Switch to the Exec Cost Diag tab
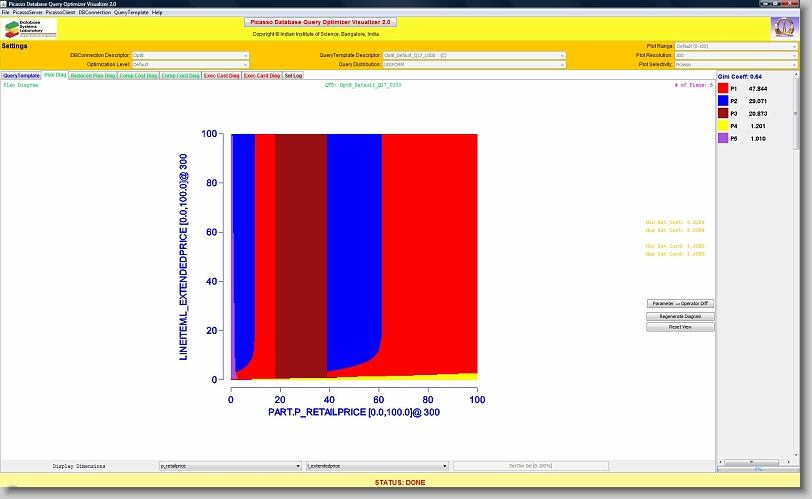The width and height of the screenshot is (812, 499). tap(222, 75)
